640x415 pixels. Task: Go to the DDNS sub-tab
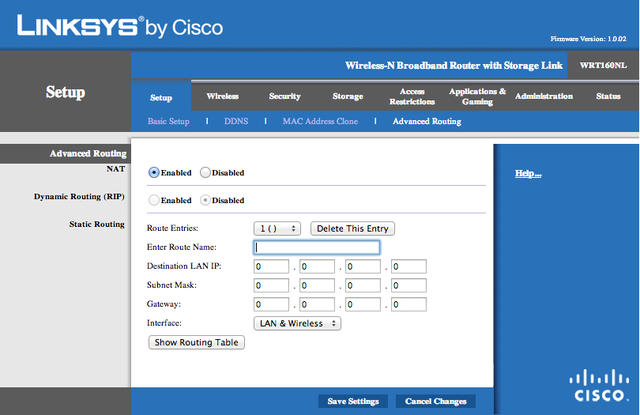pyautogui.click(x=236, y=121)
